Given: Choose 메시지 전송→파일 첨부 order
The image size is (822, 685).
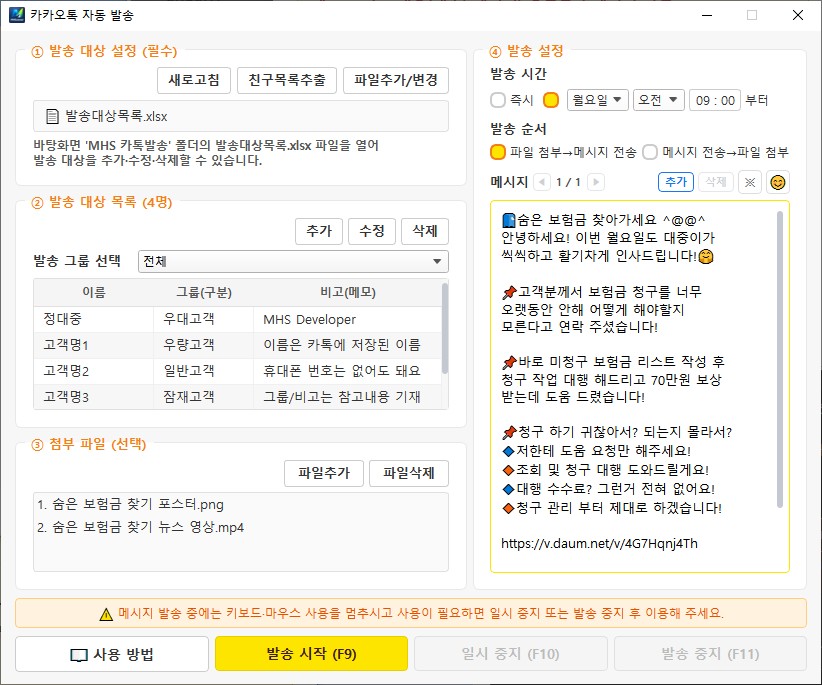Looking at the screenshot, I should pyautogui.click(x=650, y=153).
